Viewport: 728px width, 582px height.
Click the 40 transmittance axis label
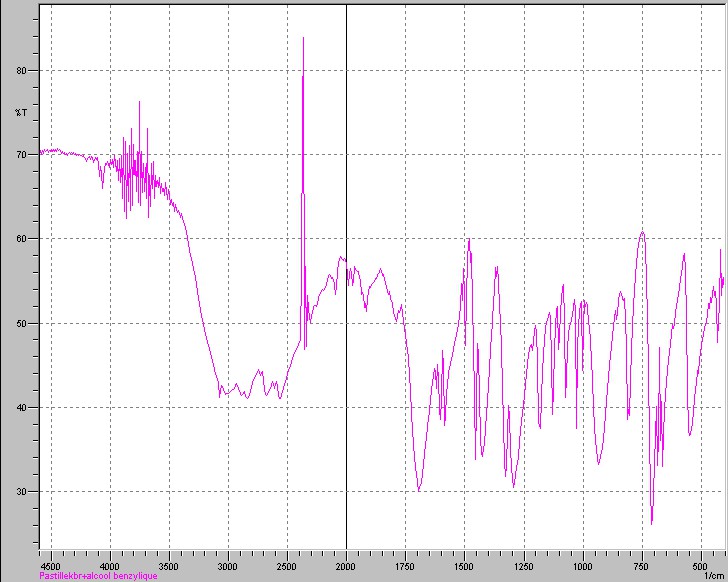coord(22,407)
